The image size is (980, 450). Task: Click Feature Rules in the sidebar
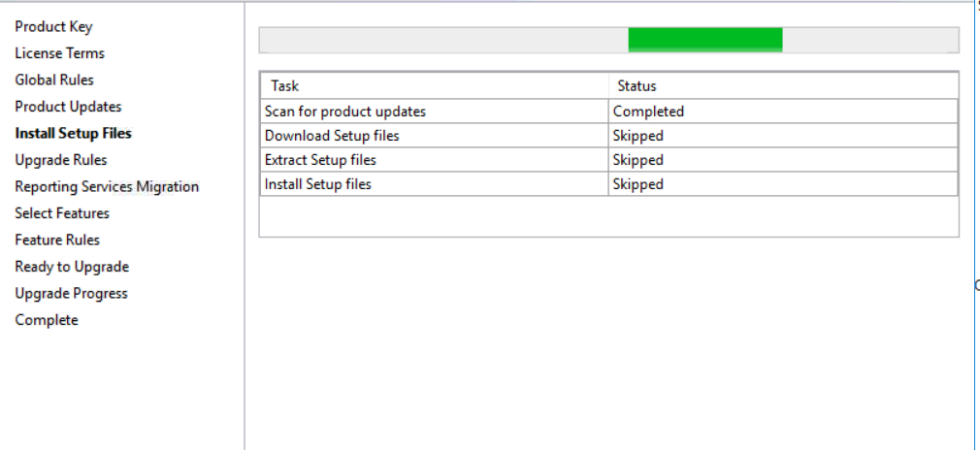(x=57, y=240)
